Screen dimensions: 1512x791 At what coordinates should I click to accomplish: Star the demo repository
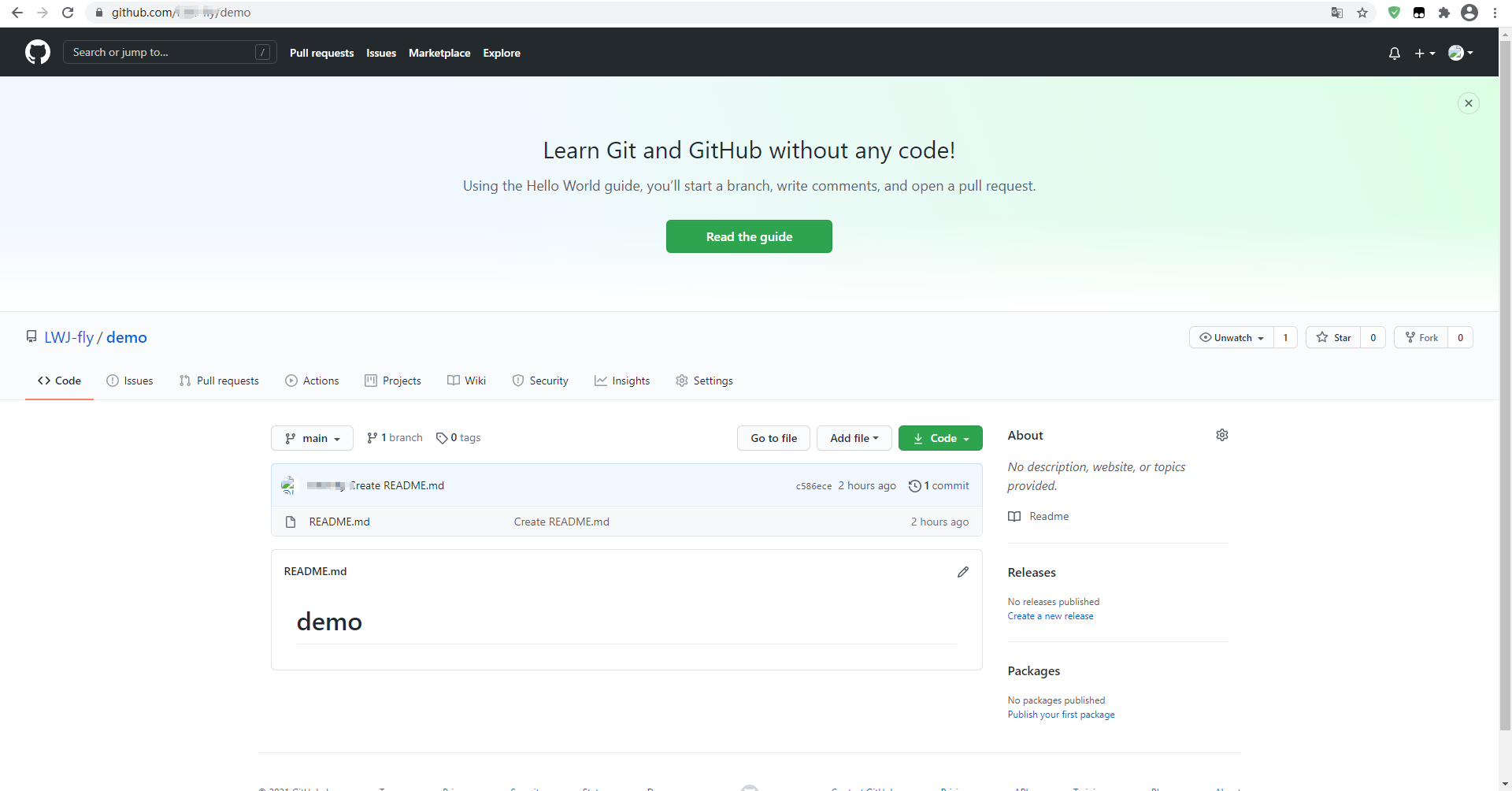1333,337
